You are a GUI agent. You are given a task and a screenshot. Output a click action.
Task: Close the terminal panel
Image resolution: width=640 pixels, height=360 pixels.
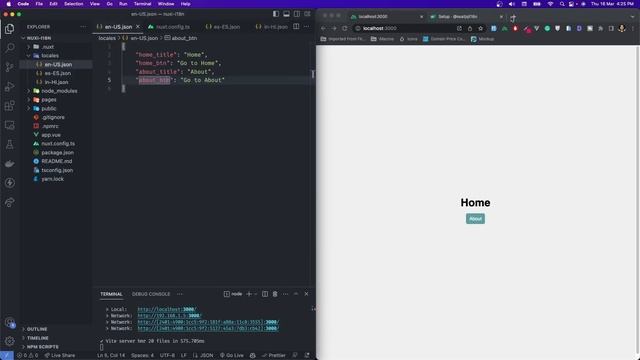tap(307, 294)
